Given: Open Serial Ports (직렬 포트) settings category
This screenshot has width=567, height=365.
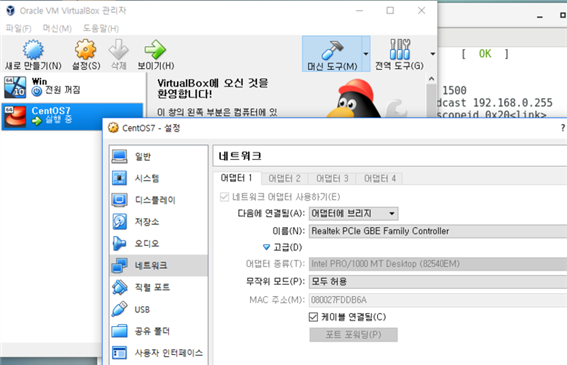Looking at the screenshot, I should tap(158, 287).
